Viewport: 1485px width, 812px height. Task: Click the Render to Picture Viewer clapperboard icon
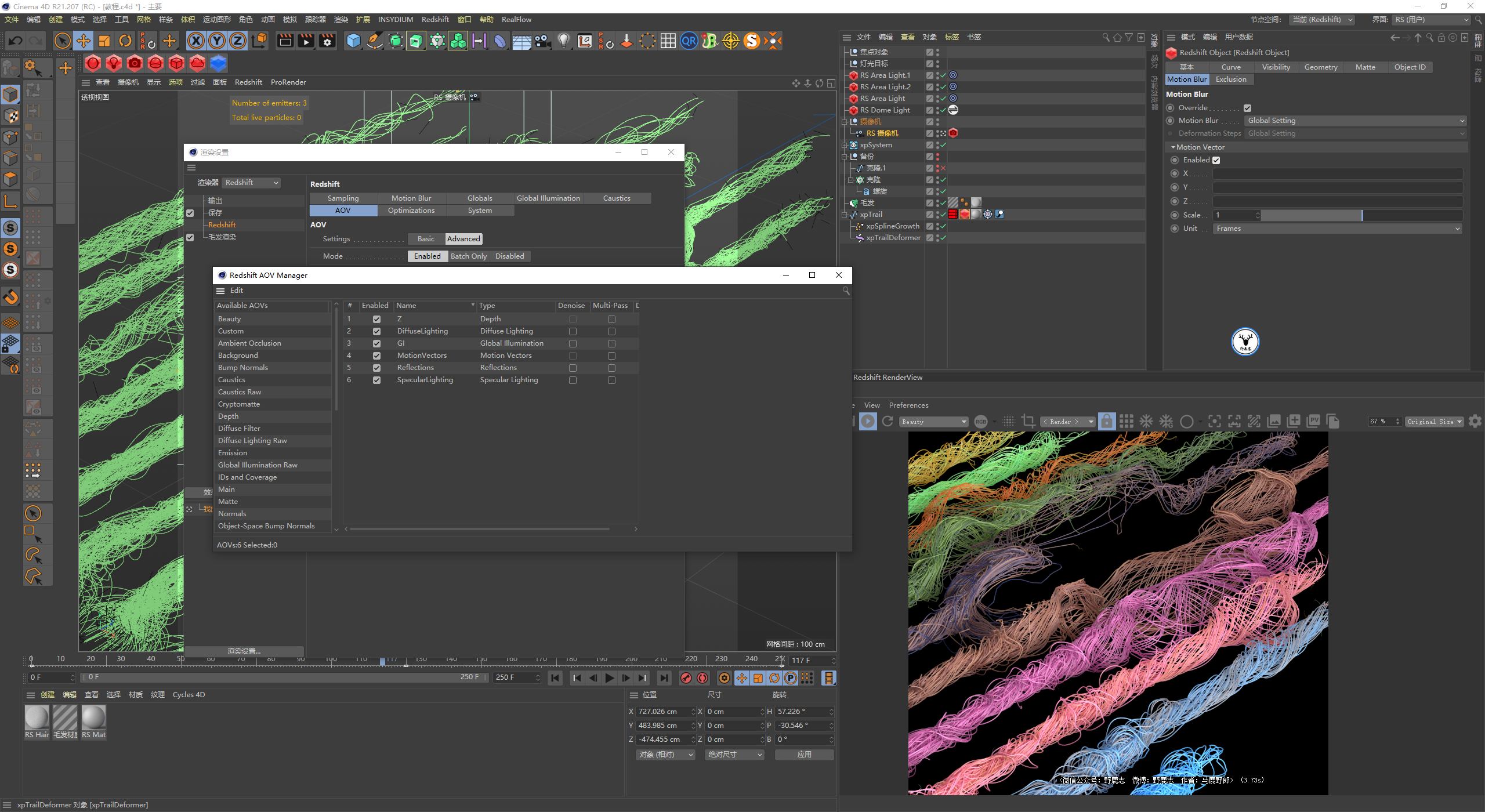pyautogui.click(x=306, y=41)
